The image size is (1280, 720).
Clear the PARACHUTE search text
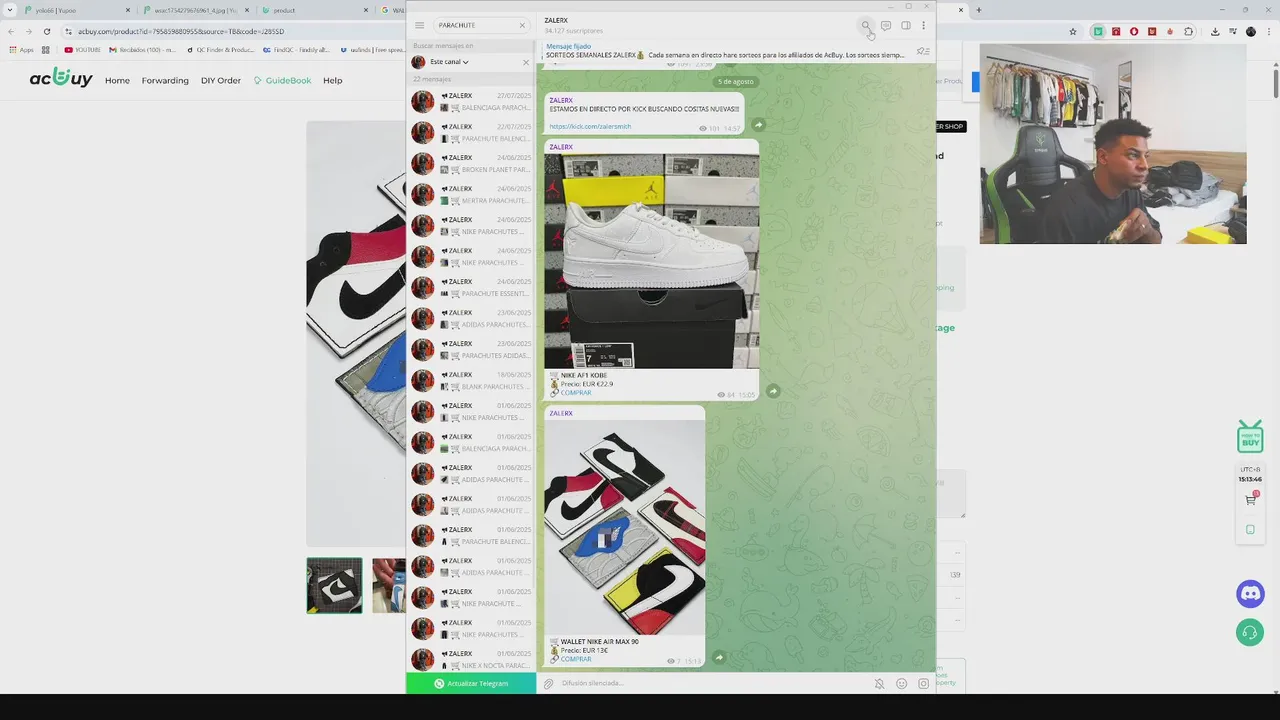coord(522,25)
